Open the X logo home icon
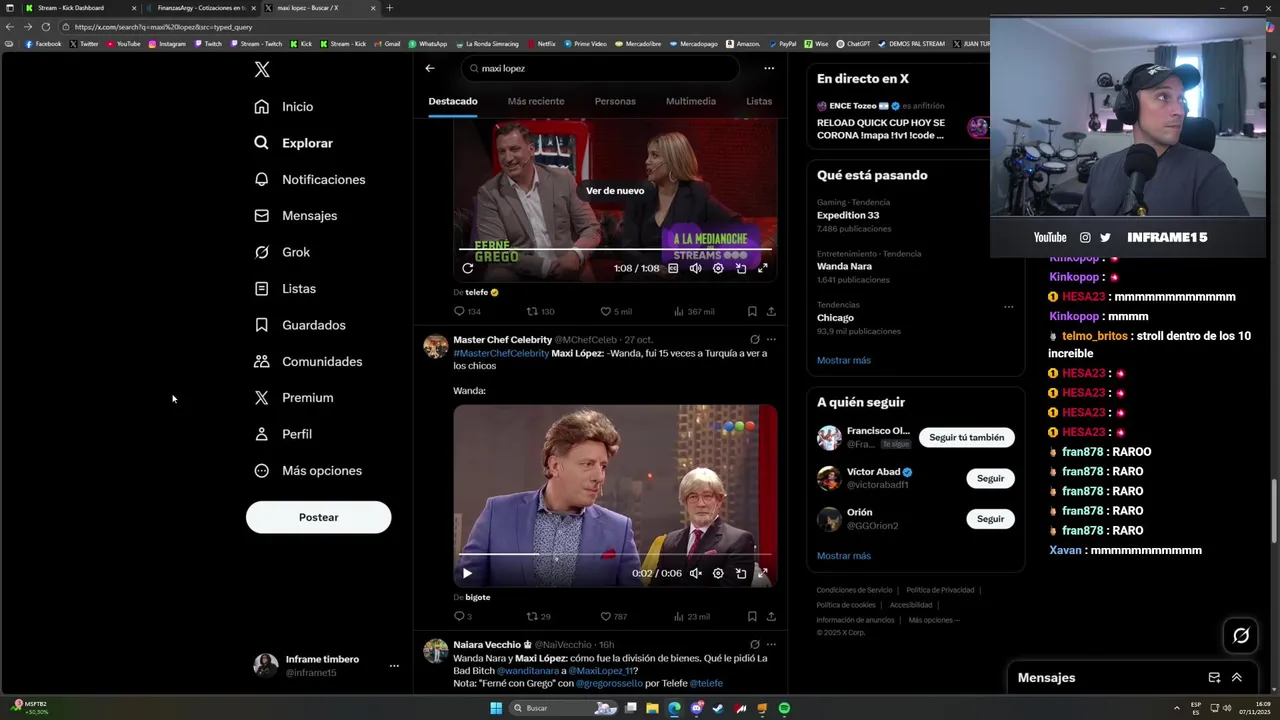1280x720 pixels. tap(261, 70)
